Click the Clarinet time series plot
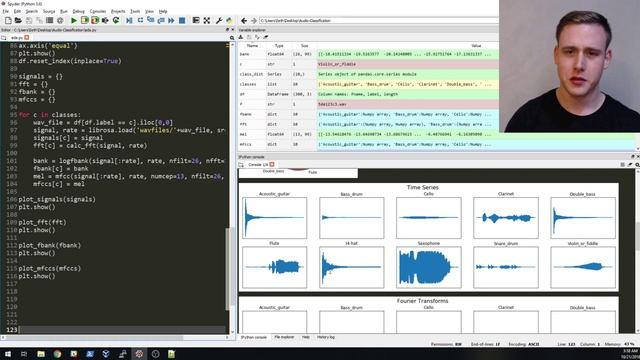This screenshot has width=640, height=360. click(506, 218)
